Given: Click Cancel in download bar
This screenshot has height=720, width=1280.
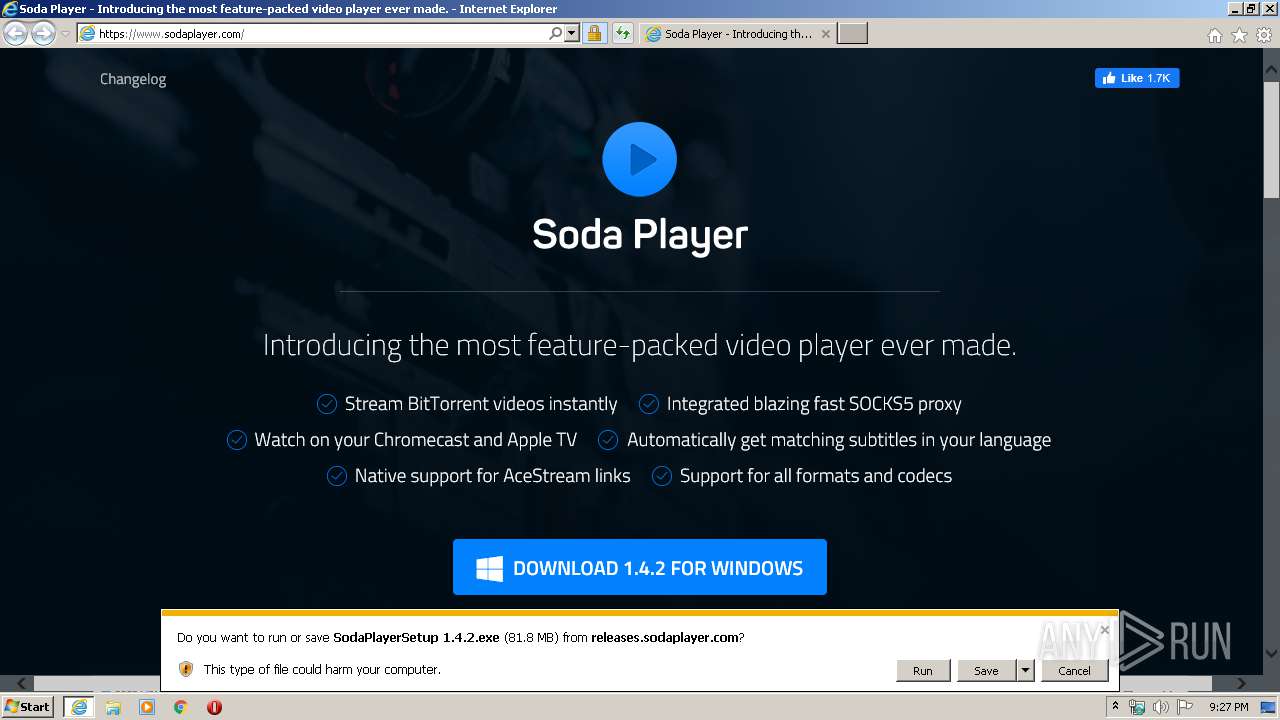Looking at the screenshot, I should click(1075, 670).
